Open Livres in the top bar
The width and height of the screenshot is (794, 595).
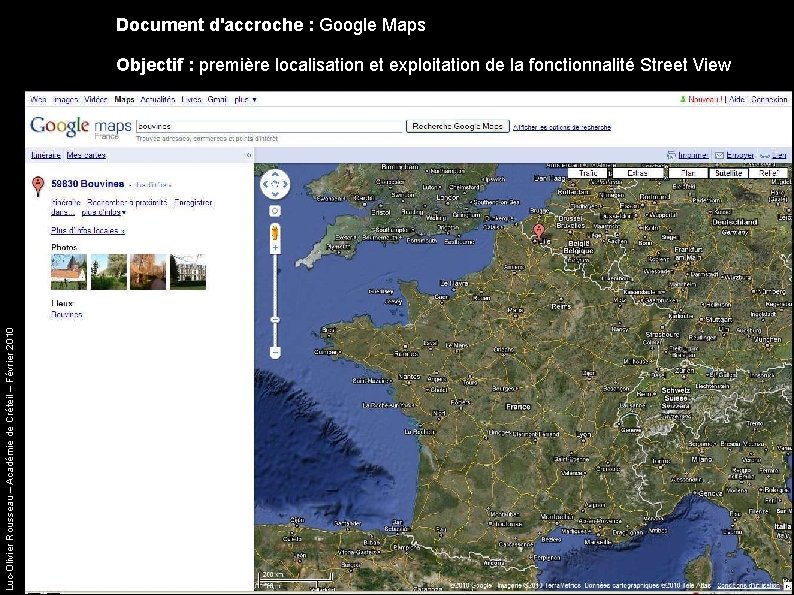click(x=191, y=99)
